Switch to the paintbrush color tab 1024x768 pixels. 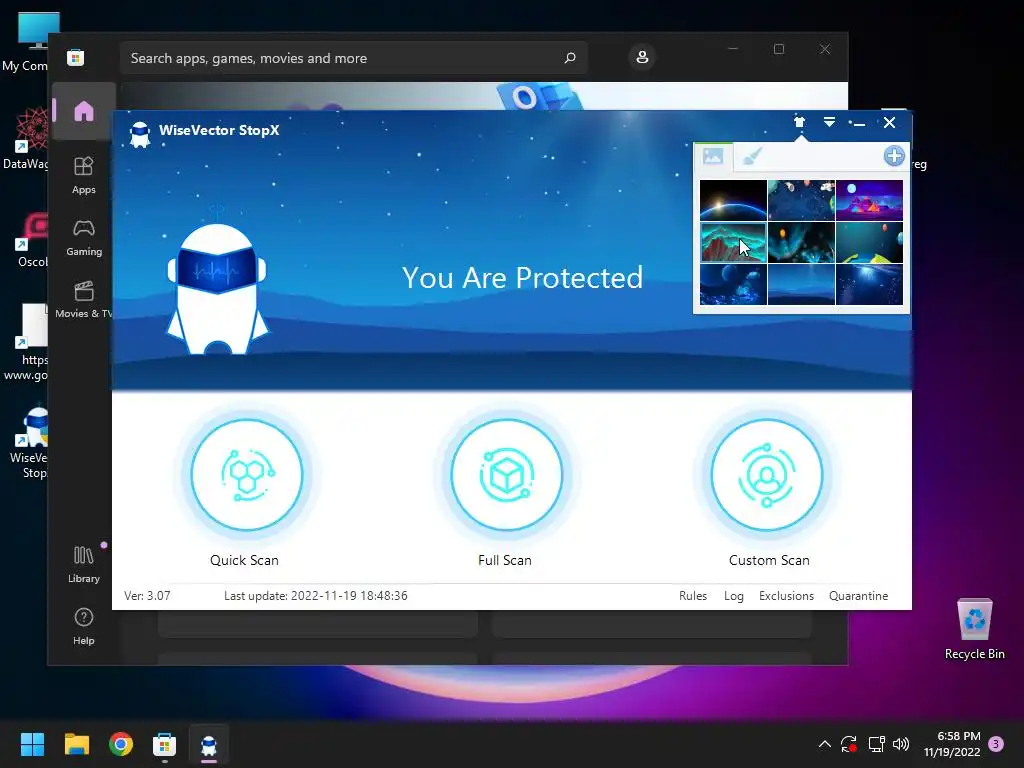coord(752,156)
